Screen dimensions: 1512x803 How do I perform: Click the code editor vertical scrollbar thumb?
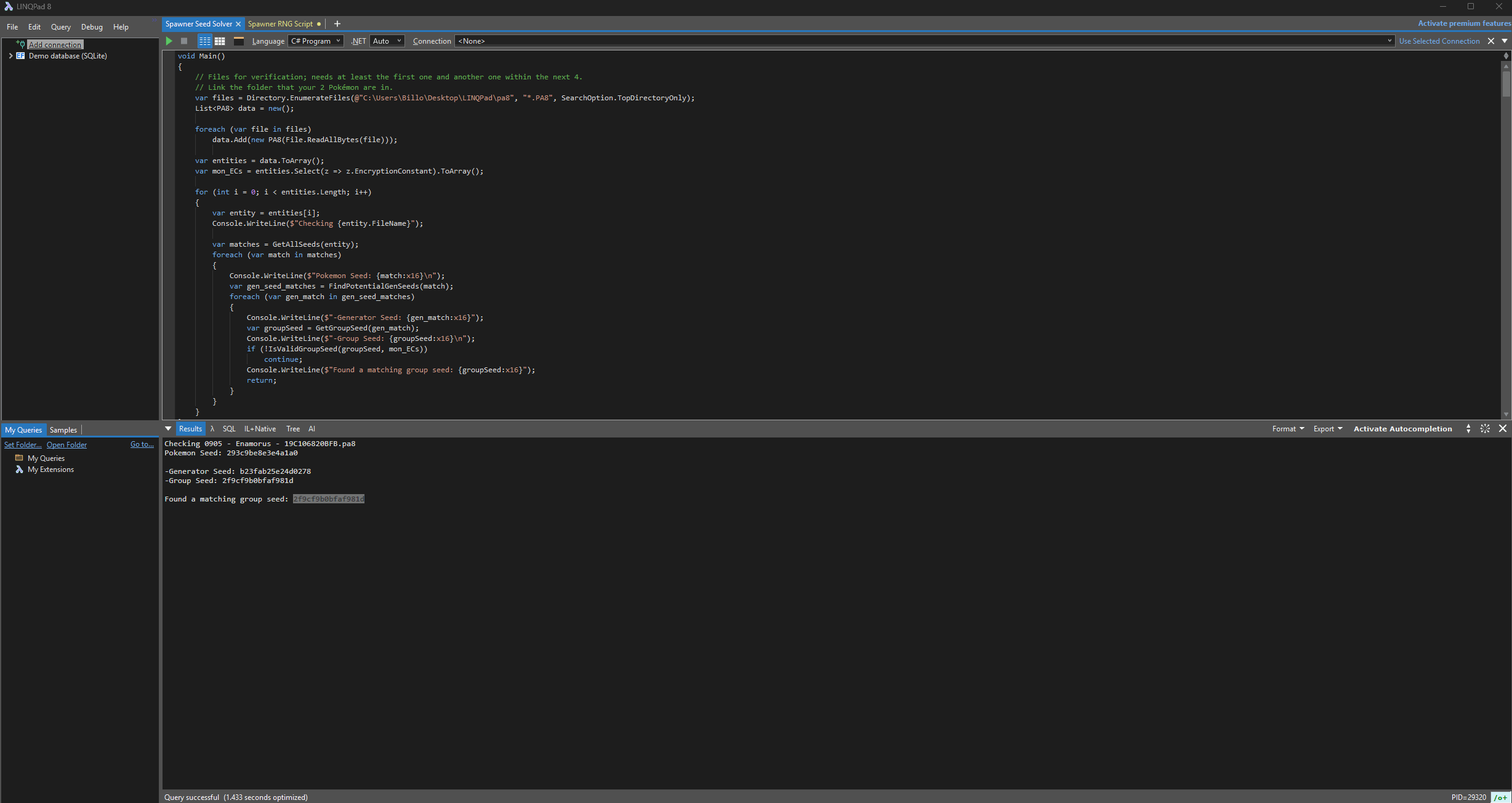(1506, 84)
